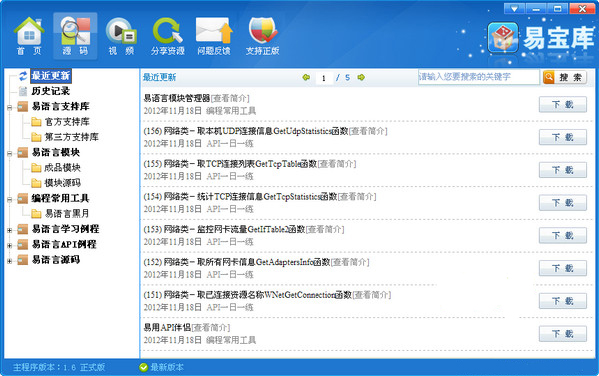
Task: Expand the 易语言学习例程 tree node
Action: point(10,230)
